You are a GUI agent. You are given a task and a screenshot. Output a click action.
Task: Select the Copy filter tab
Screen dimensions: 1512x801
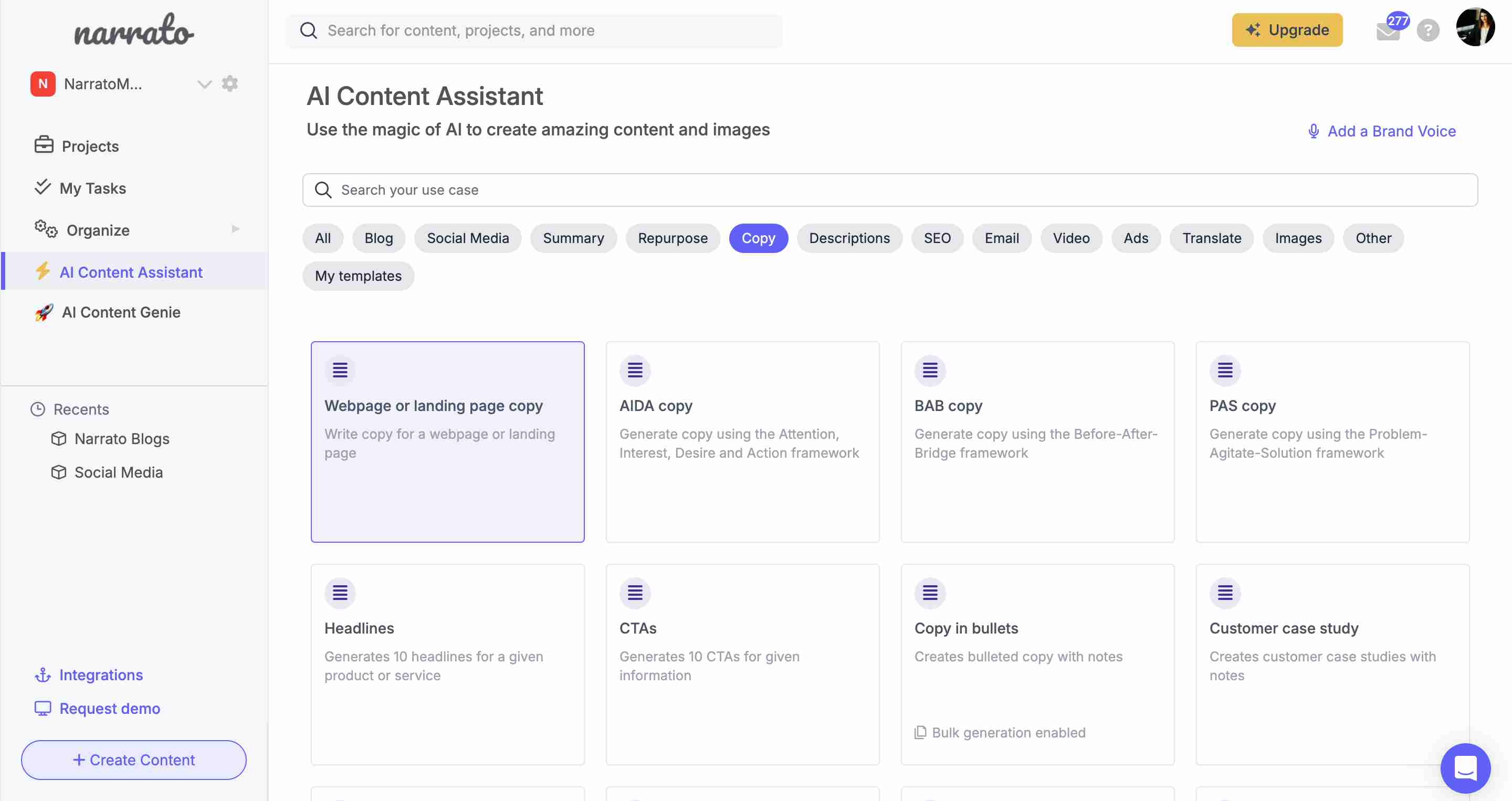coord(758,238)
